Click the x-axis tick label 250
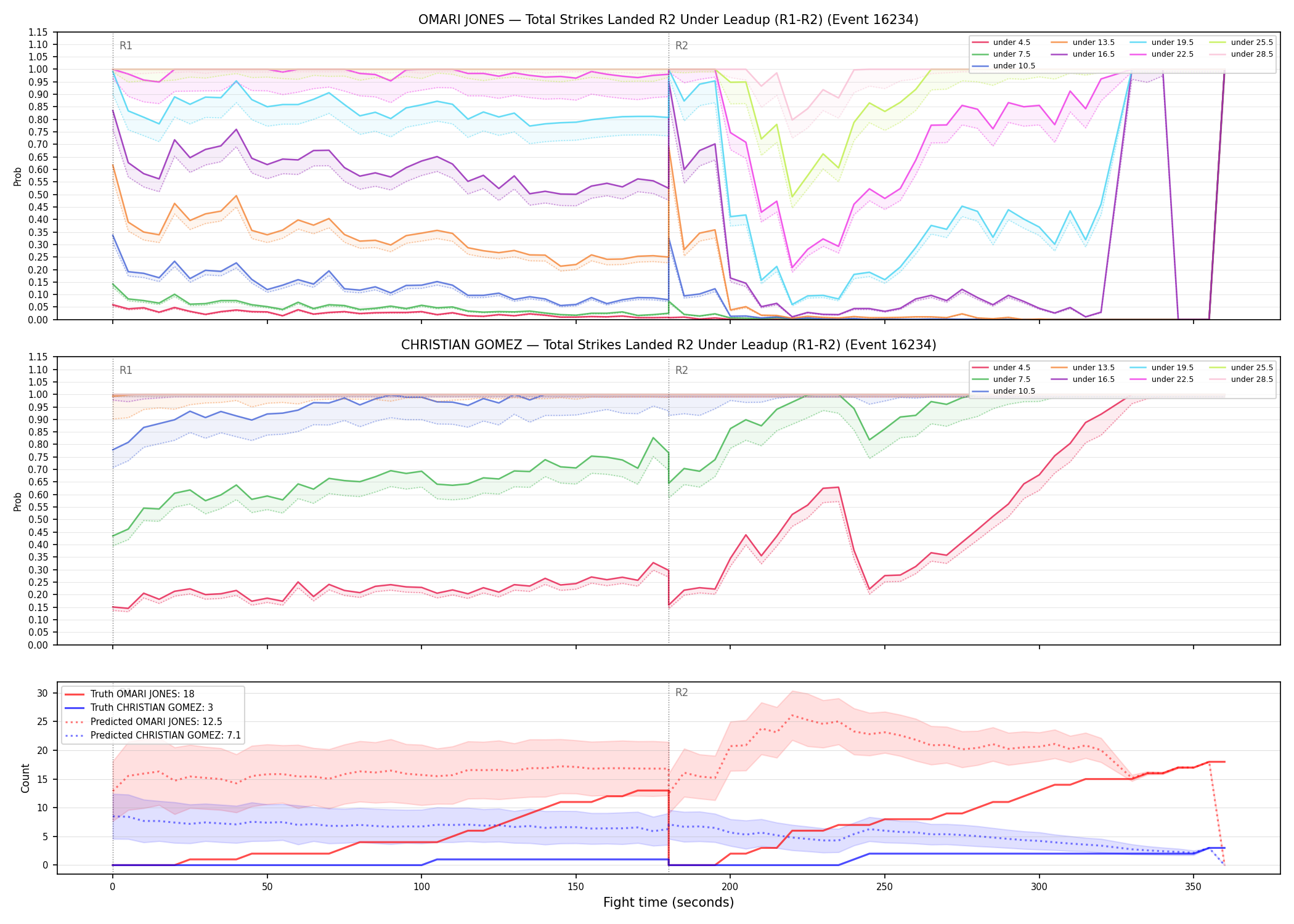Image resolution: width=1294 pixels, height=924 pixels. [884, 887]
